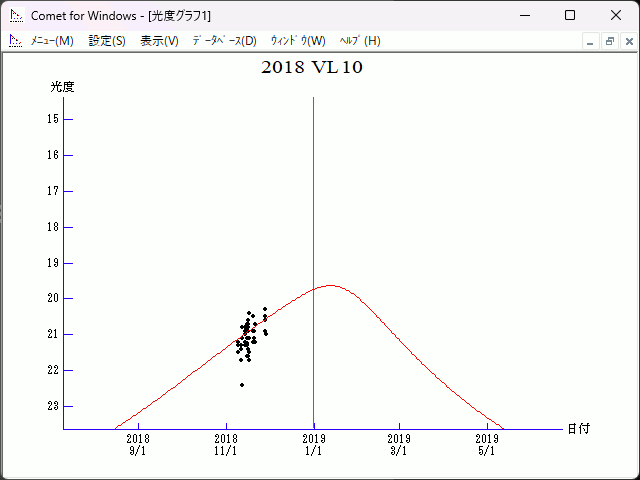This screenshot has height=480, width=640.
Task: Open the 設定(S) settings menu
Action: tap(107, 41)
